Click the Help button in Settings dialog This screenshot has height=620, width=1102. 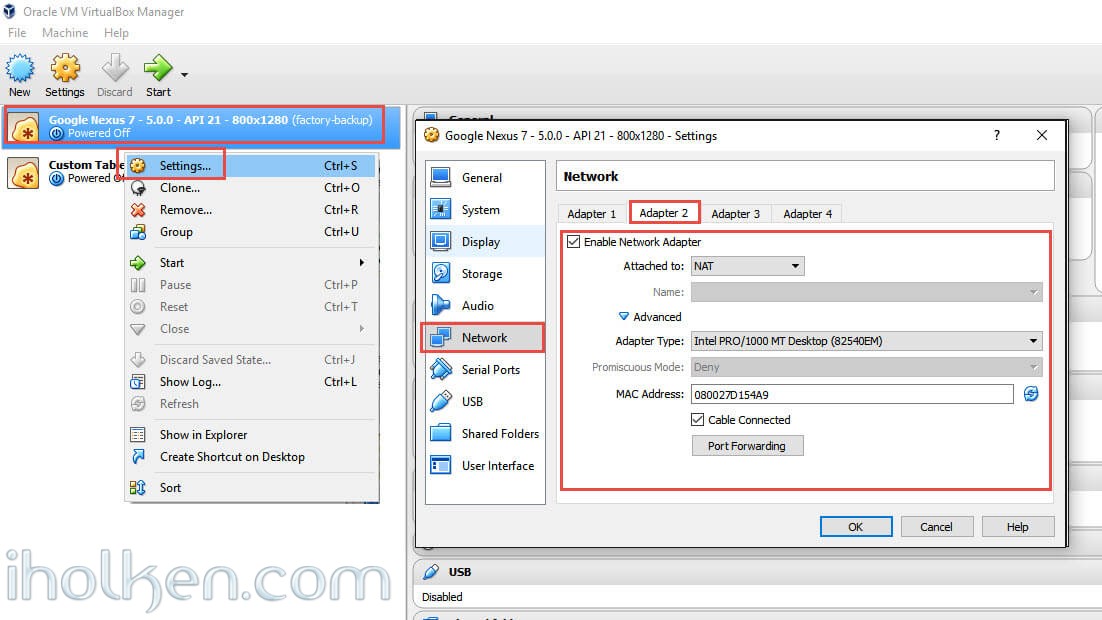pos(1018,527)
